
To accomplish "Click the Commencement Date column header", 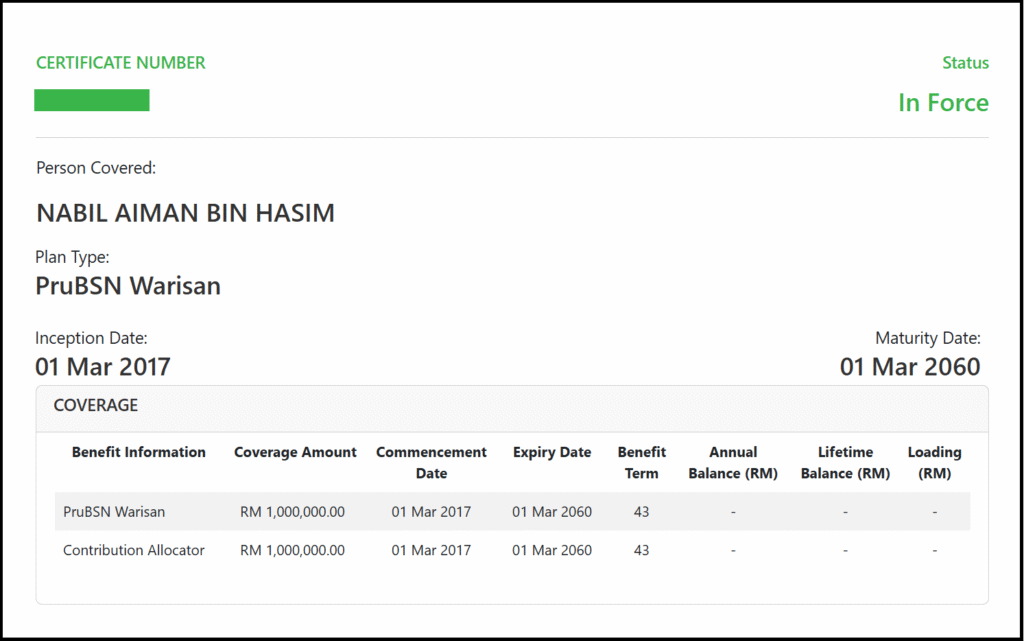I will coord(431,462).
